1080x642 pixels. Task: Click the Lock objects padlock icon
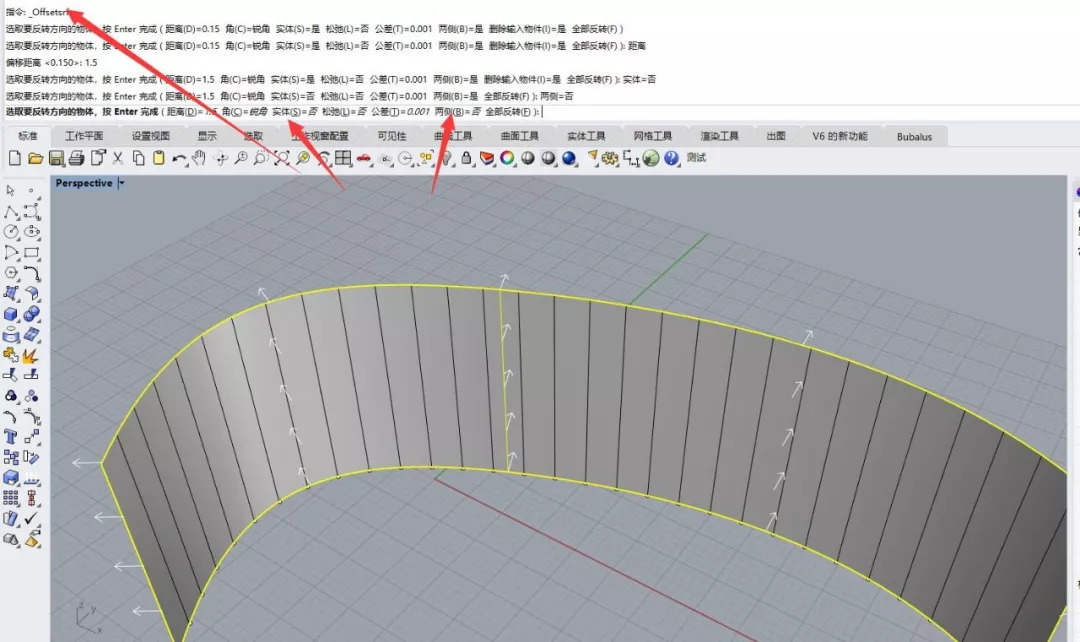coord(466,158)
